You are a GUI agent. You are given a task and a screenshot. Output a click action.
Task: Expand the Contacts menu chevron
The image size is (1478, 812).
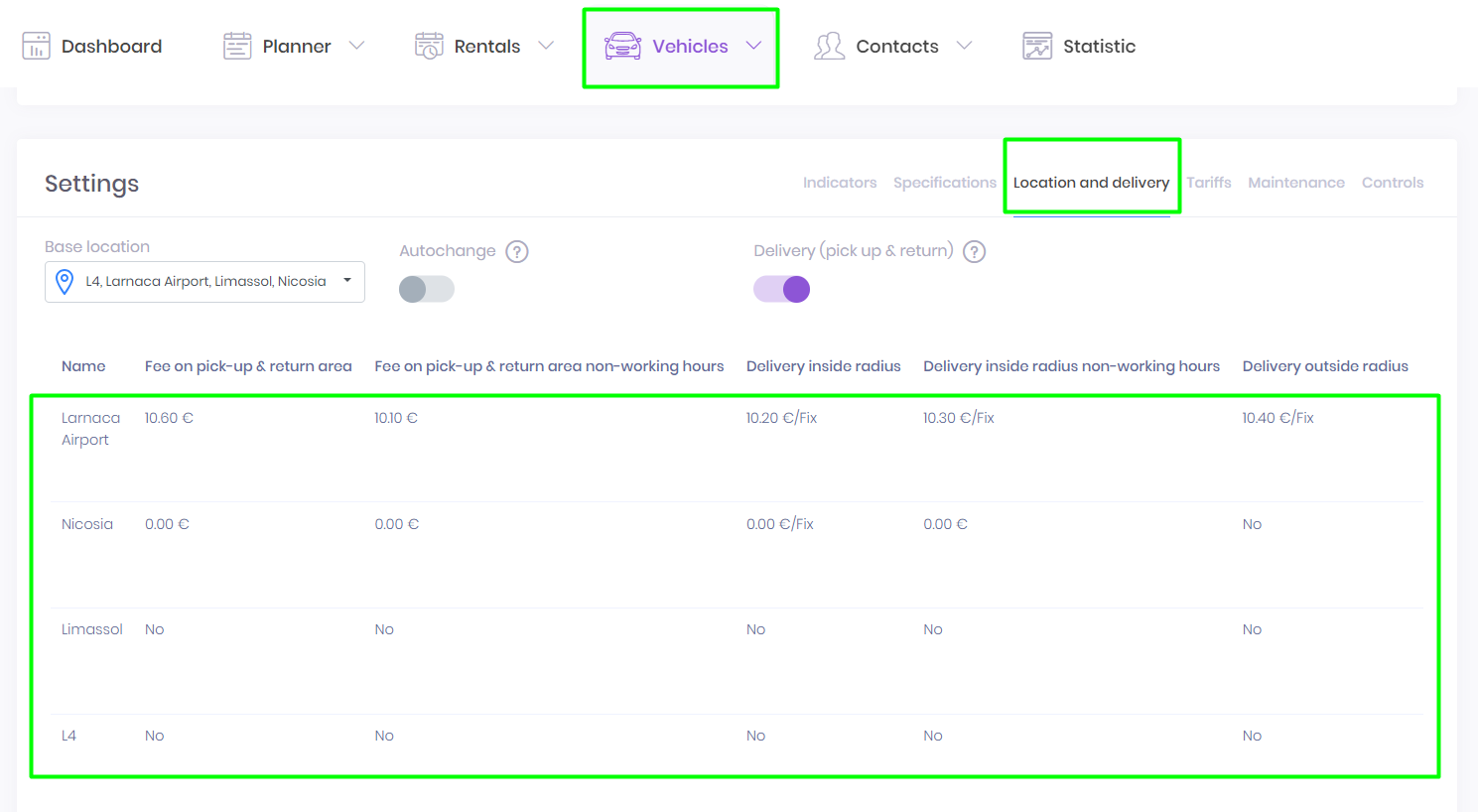point(964,46)
